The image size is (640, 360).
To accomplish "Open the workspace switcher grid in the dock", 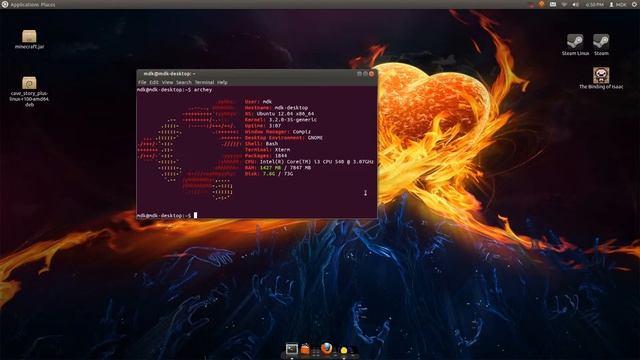I will pos(316,351).
